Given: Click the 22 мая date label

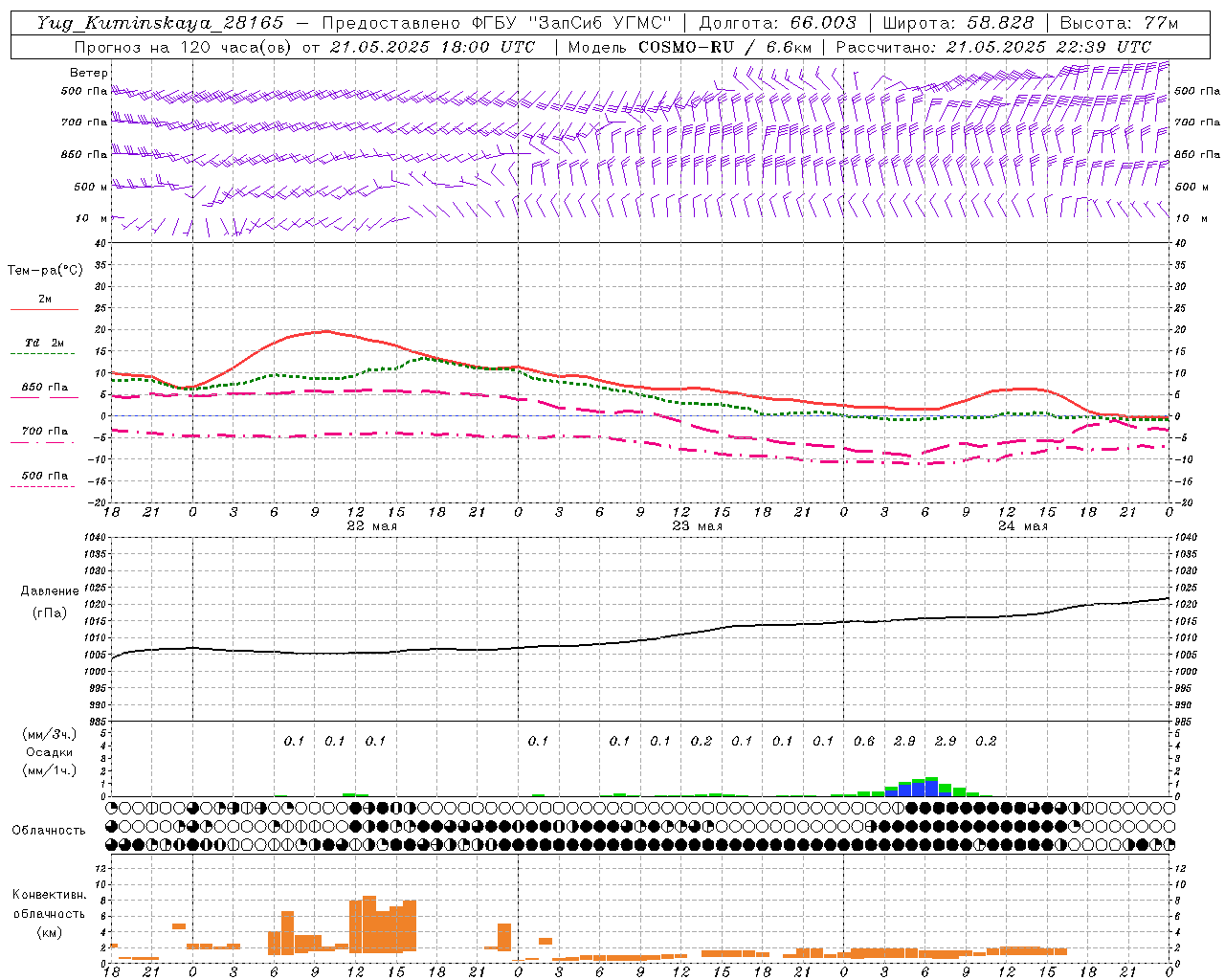Looking at the screenshot, I should coord(371,526).
